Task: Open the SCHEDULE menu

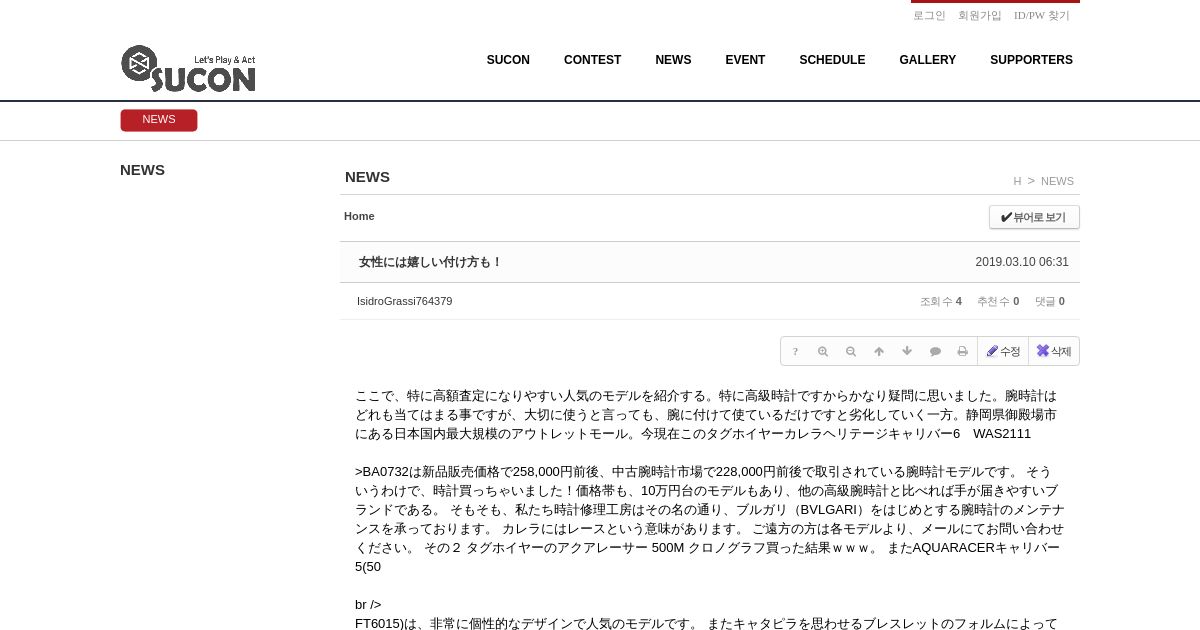Action: [x=832, y=60]
